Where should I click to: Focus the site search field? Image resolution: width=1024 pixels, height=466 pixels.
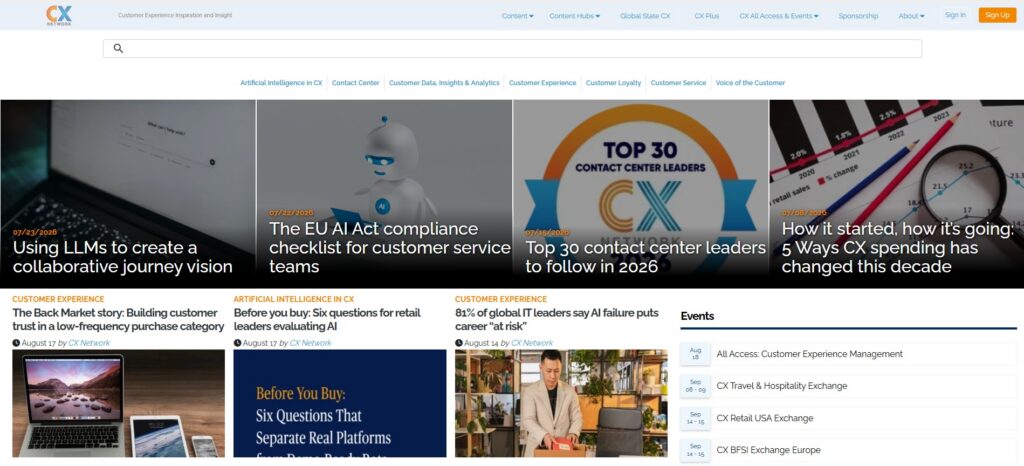coord(512,48)
